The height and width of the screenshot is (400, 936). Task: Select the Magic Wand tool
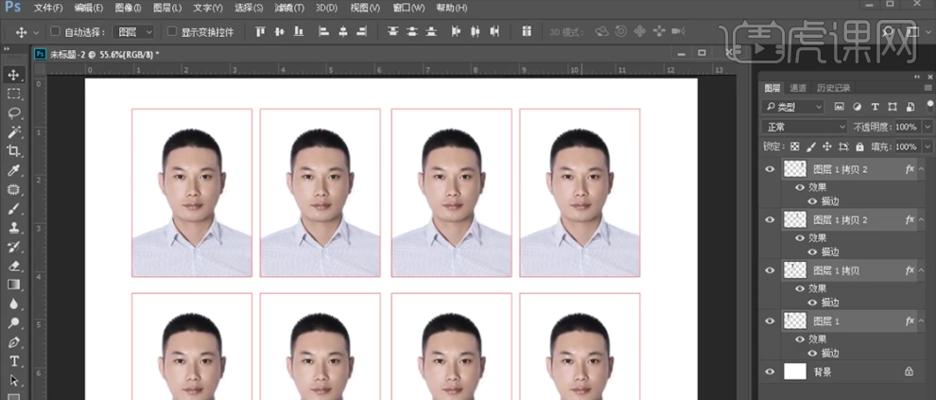pos(14,132)
